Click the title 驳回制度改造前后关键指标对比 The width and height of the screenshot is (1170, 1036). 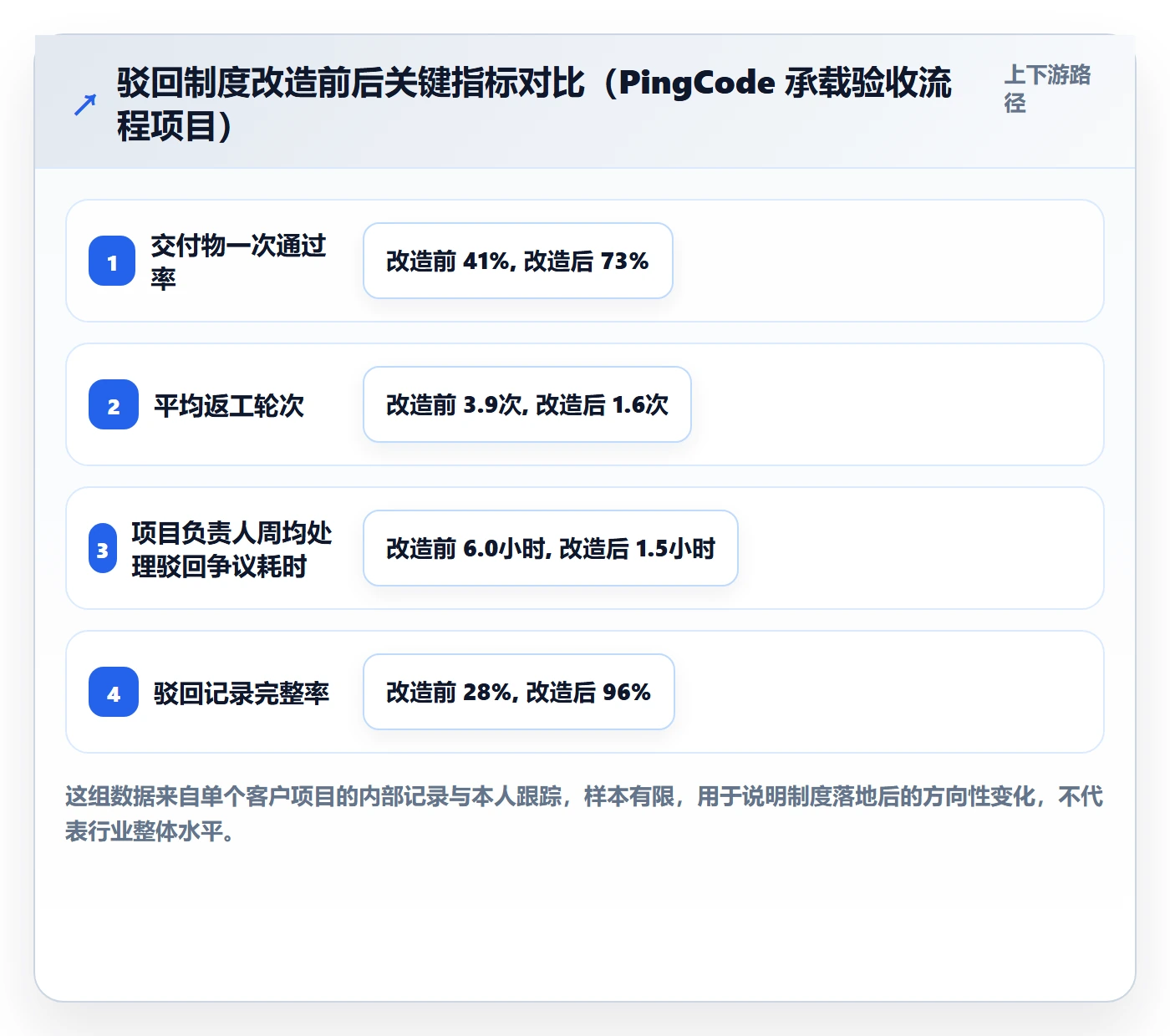point(535,104)
